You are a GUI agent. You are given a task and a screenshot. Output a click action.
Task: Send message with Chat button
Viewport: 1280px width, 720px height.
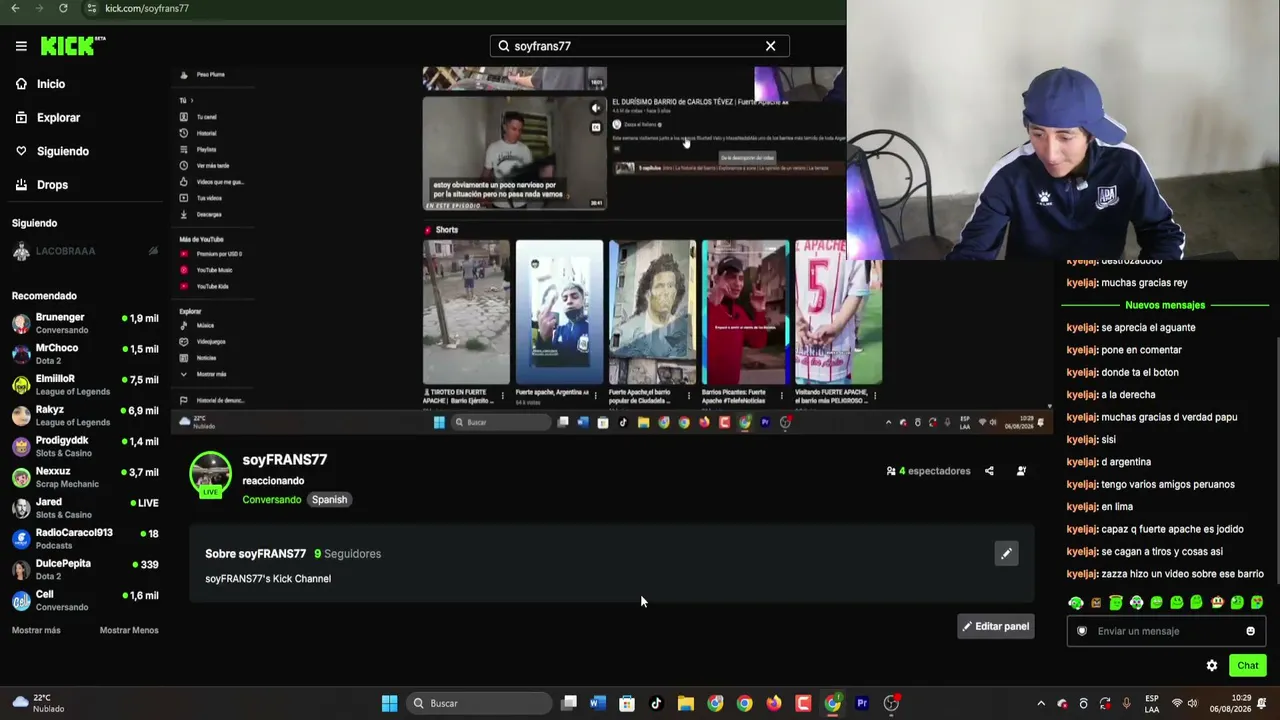[x=1248, y=666]
